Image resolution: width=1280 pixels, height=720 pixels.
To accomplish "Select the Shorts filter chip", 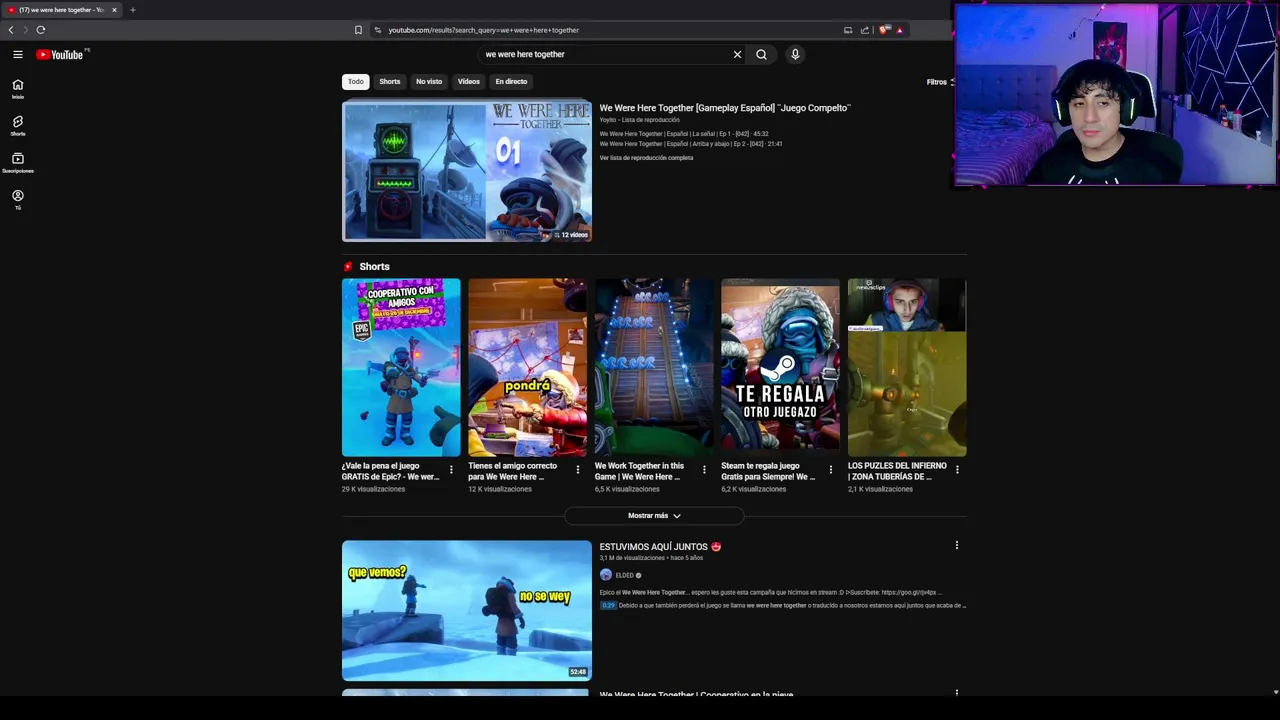I will click(x=389, y=81).
